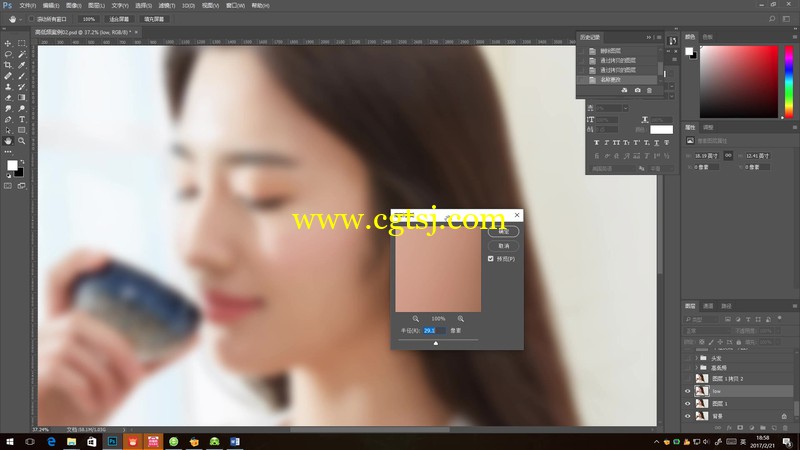
Task: Confirm Gaussian Blur with 确定 button
Action: (504, 232)
